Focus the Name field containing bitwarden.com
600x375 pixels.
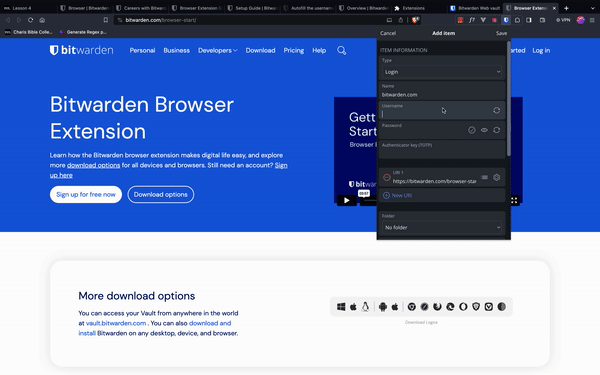(442, 91)
